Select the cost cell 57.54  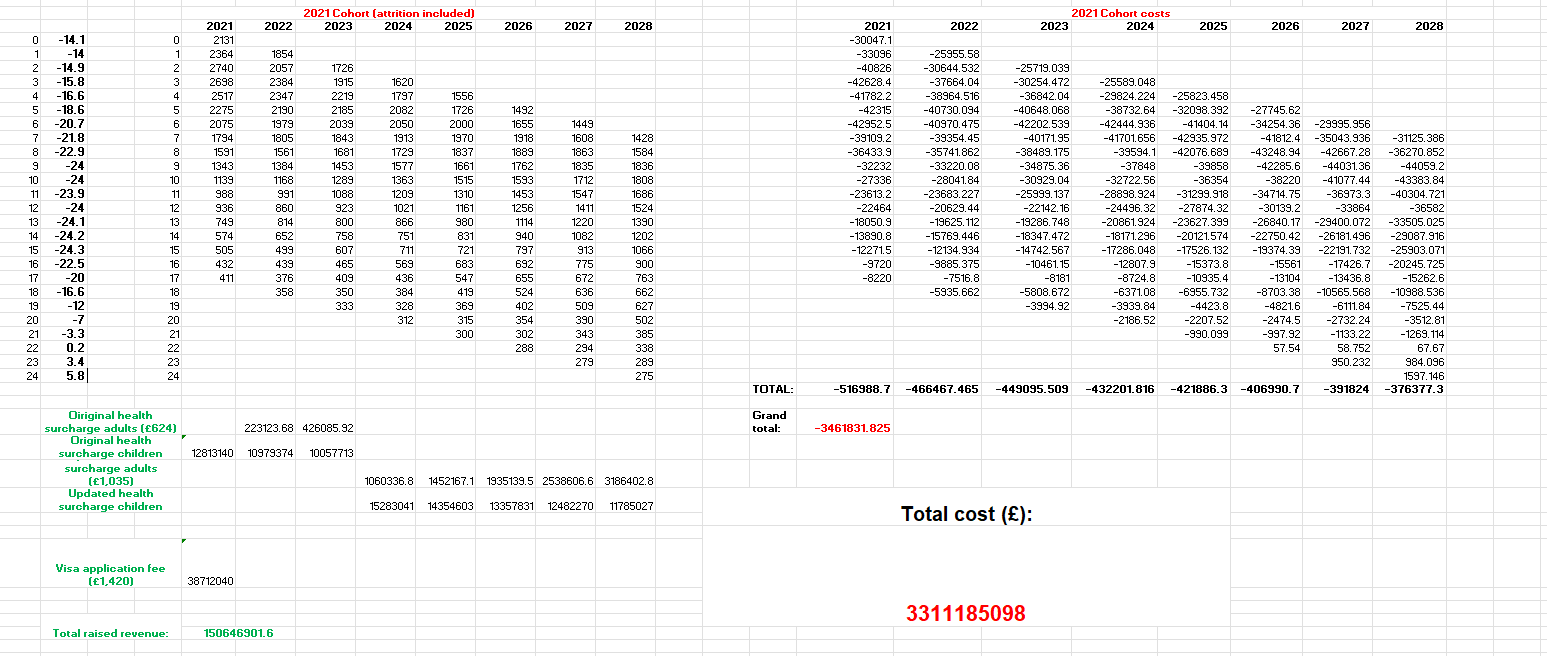[x=1287, y=348]
